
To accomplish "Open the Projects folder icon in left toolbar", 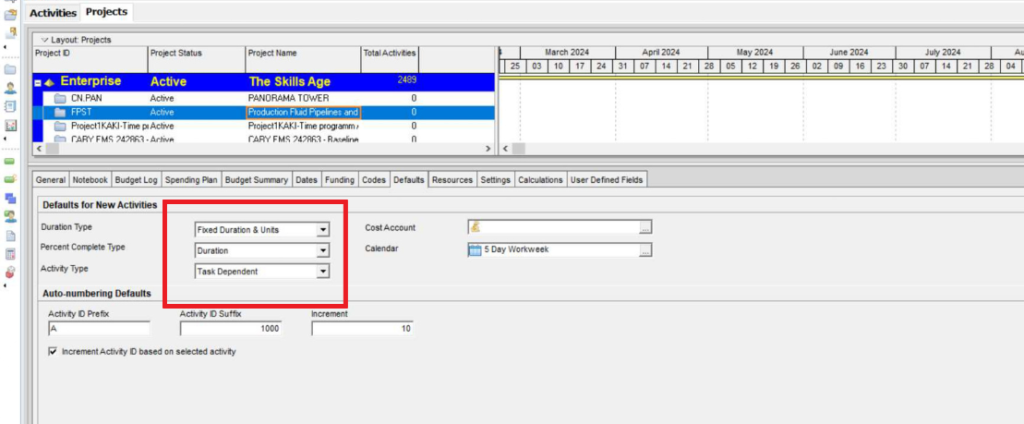I will (x=10, y=69).
